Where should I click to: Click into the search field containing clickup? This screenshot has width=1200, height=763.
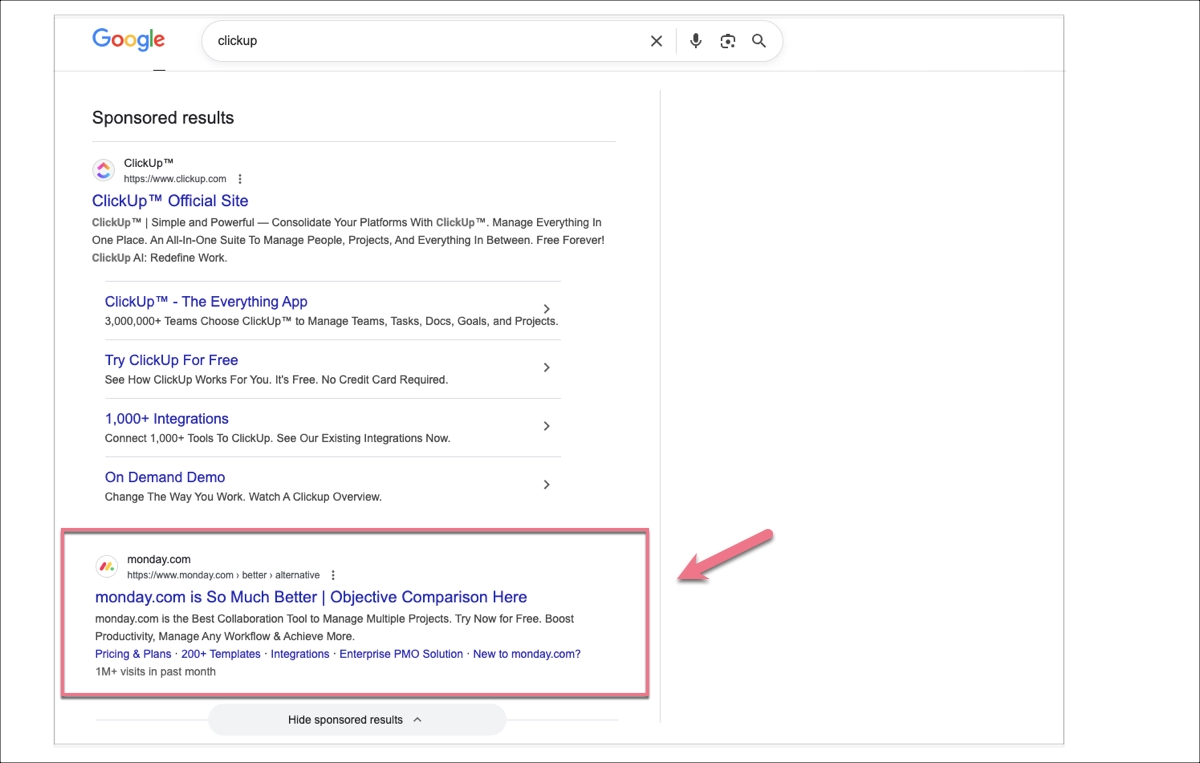pyautogui.click(x=420, y=41)
